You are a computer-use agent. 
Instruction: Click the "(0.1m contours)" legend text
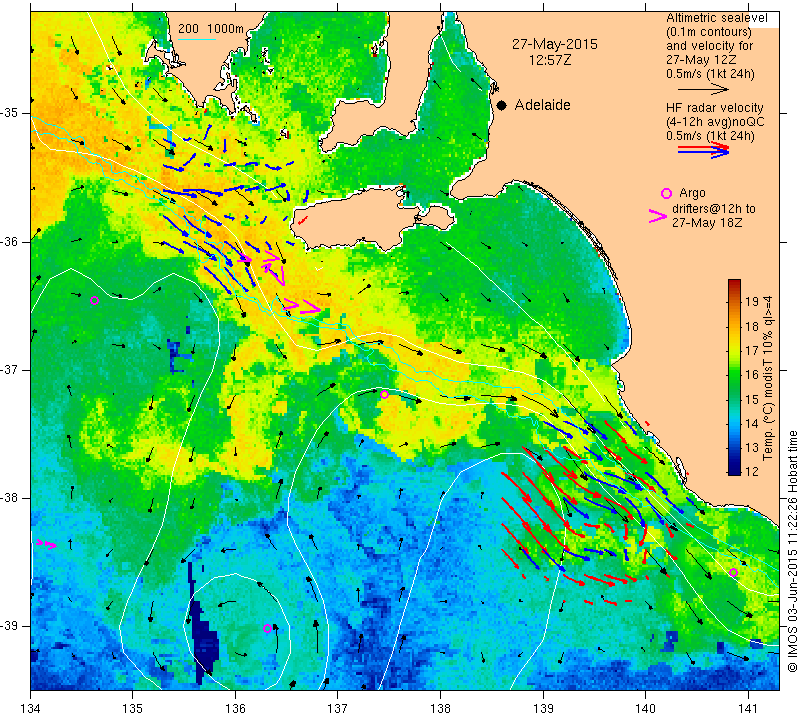709,32
